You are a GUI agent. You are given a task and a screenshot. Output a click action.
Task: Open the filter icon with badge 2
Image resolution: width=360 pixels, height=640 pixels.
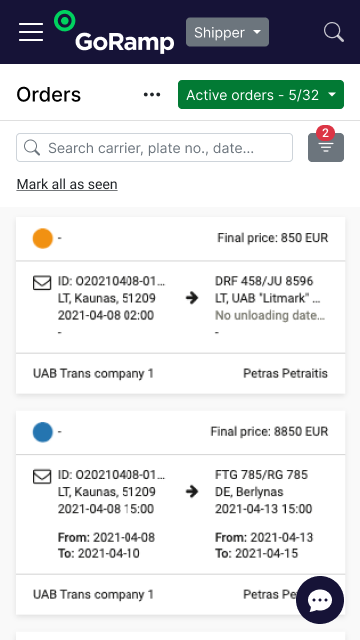[326, 147]
